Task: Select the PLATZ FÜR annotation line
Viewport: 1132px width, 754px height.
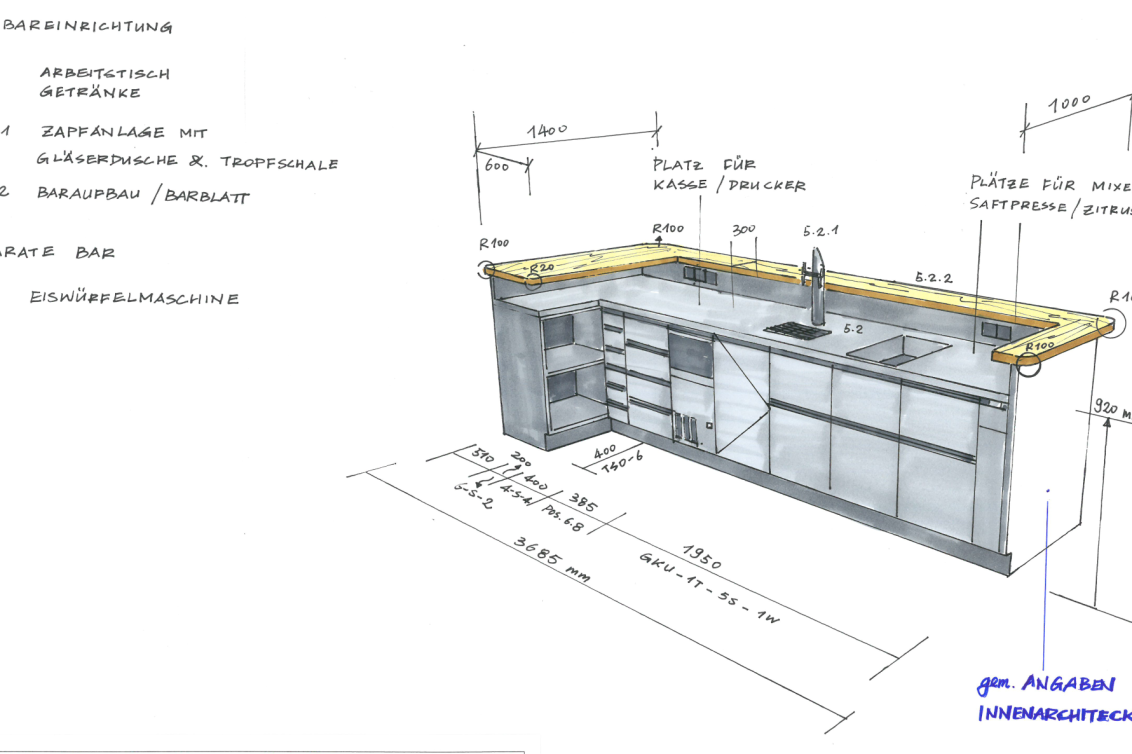Action: click(x=704, y=165)
